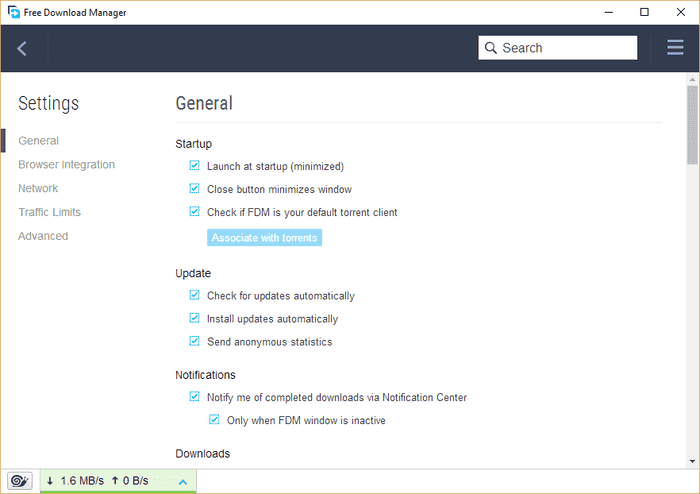Click the scrollbar down arrow
The image size is (700, 494).
[x=692, y=462]
